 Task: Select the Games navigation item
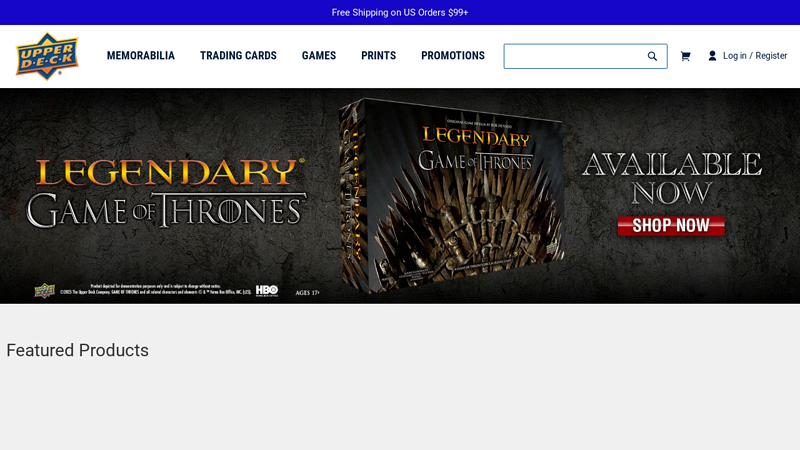click(319, 56)
